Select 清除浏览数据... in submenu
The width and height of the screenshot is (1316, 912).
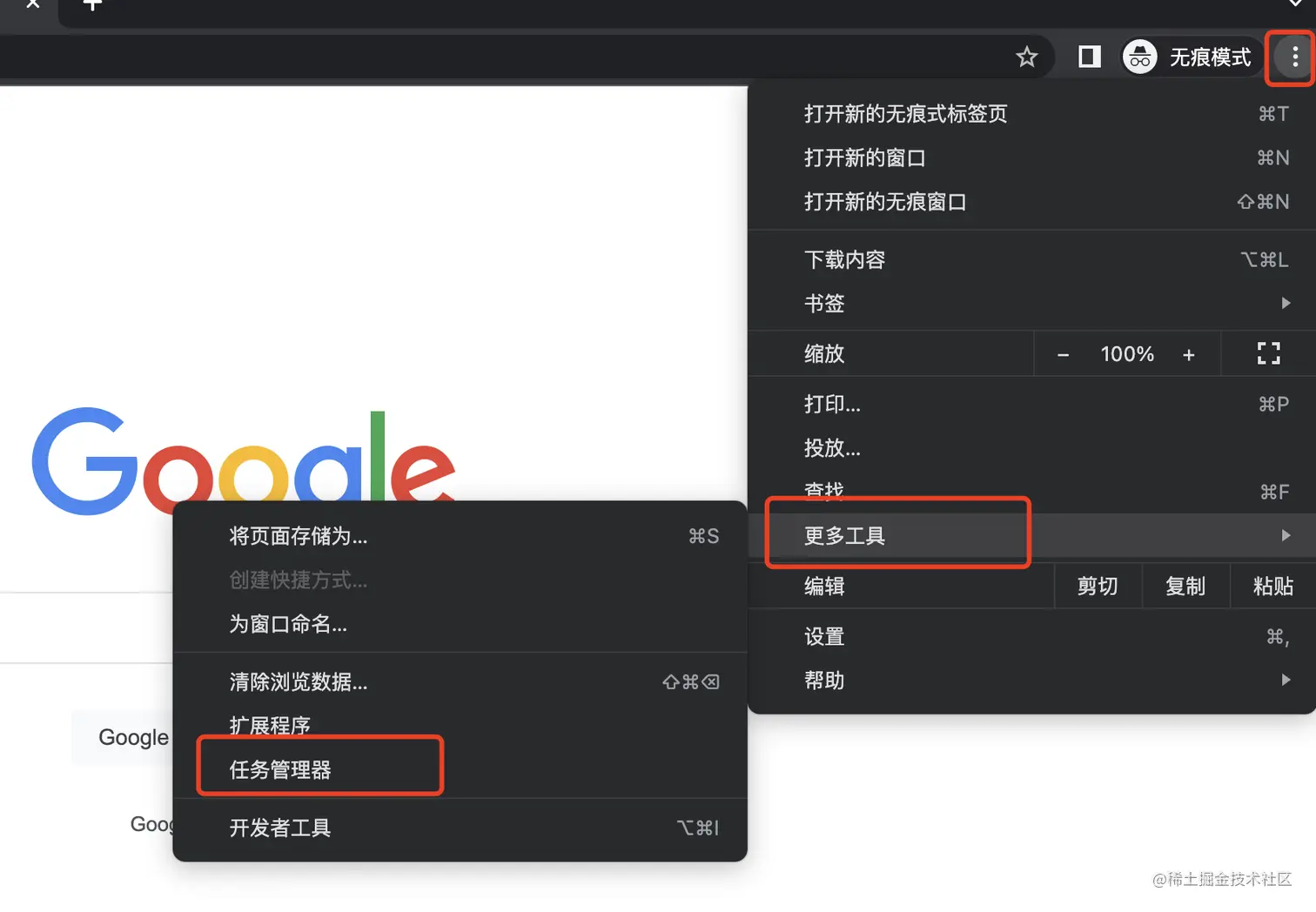pos(460,681)
